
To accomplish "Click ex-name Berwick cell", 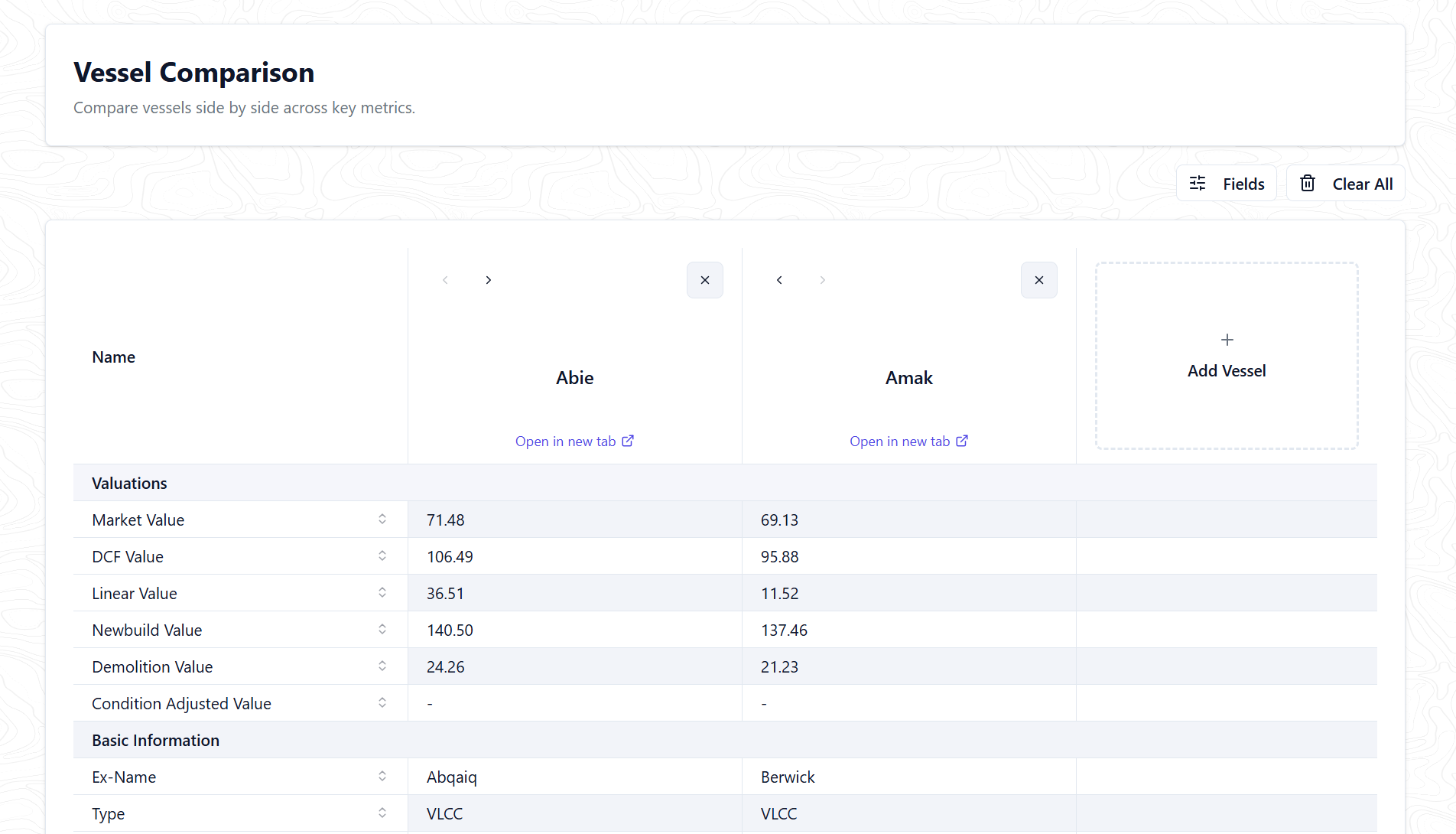I will point(908,777).
